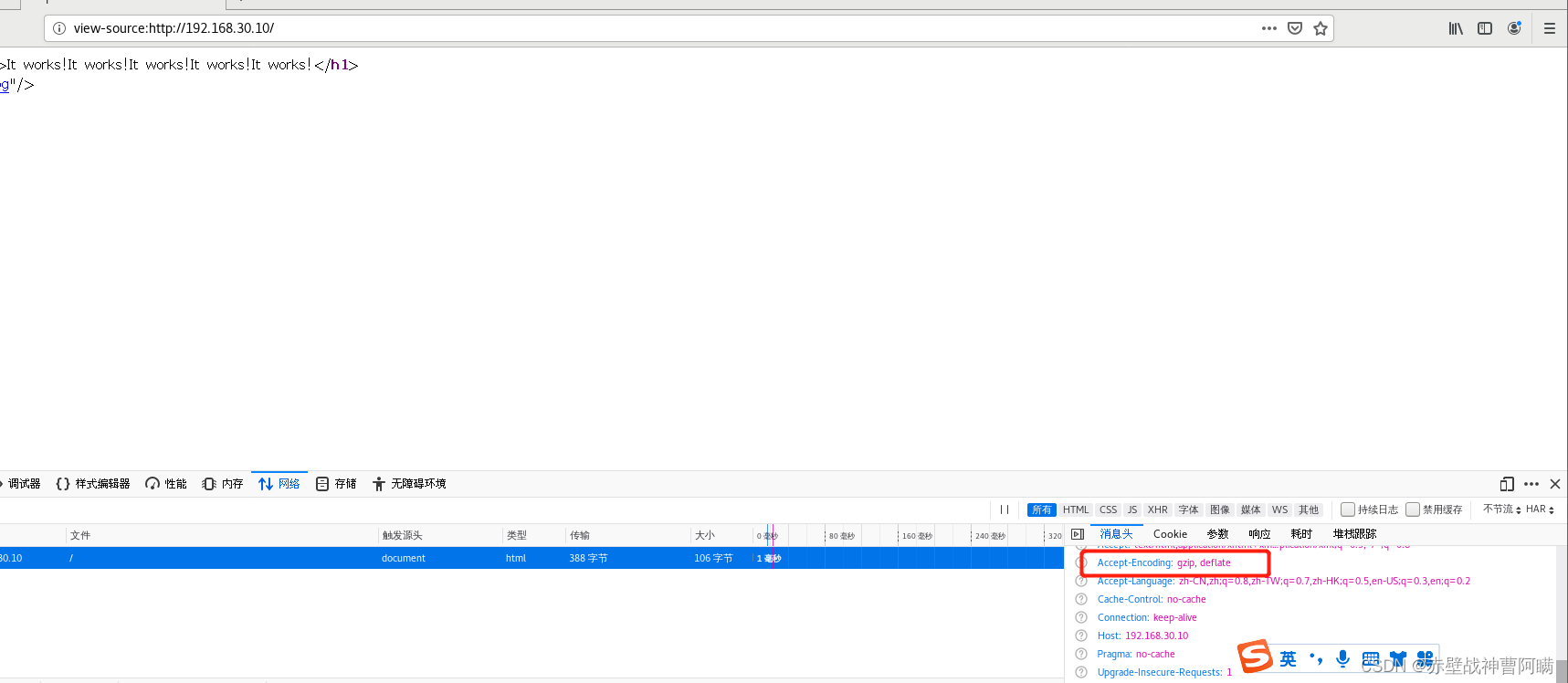Viewport: 1568px width, 683px height.
Task: Sort by the 文件 file column header
Action: [222, 535]
